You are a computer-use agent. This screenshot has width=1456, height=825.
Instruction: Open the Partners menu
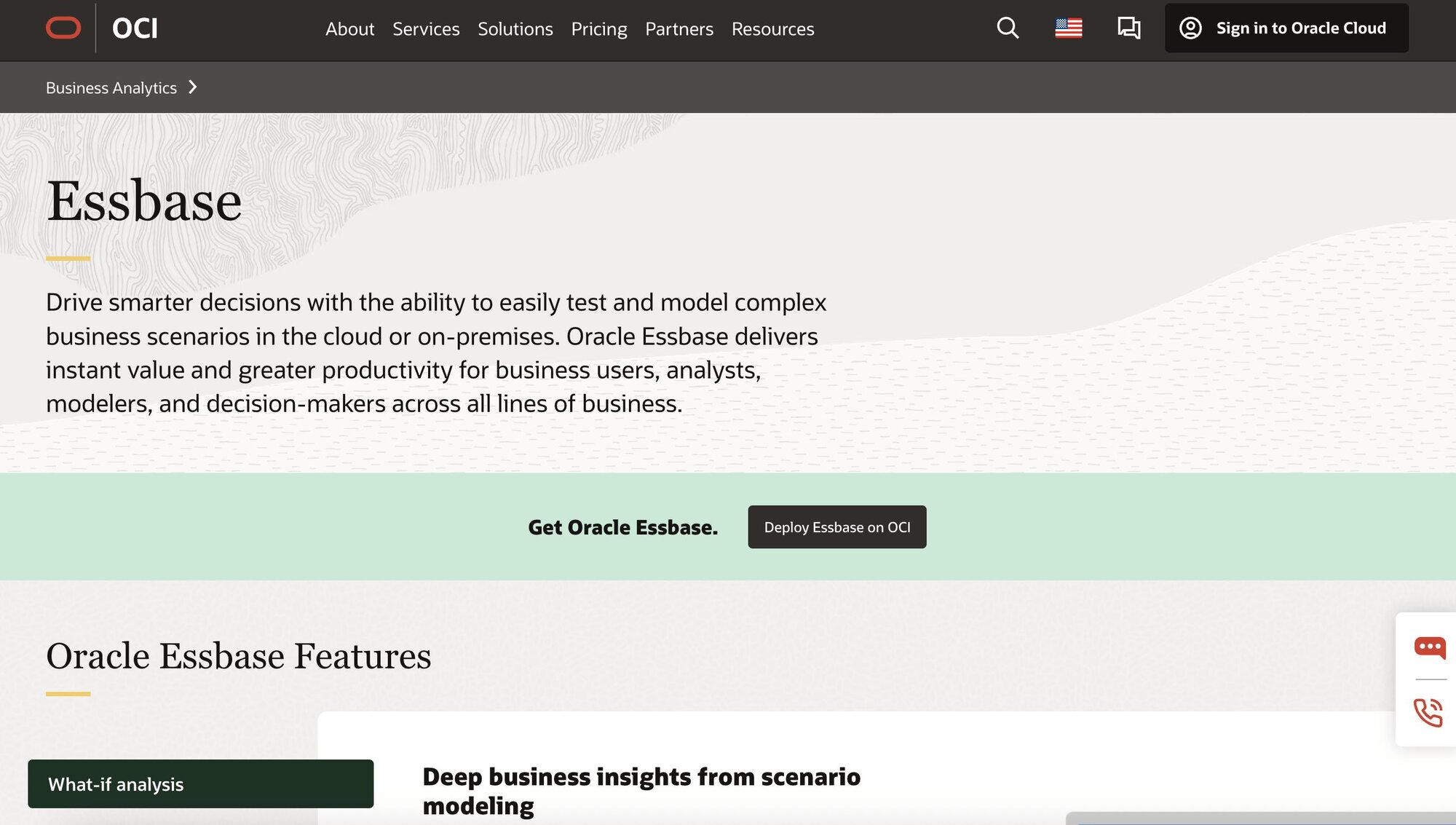[x=679, y=28]
